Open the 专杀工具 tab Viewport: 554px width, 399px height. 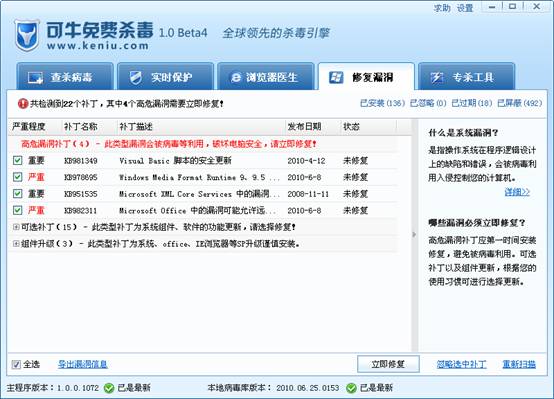pyautogui.click(x=466, y=77)
